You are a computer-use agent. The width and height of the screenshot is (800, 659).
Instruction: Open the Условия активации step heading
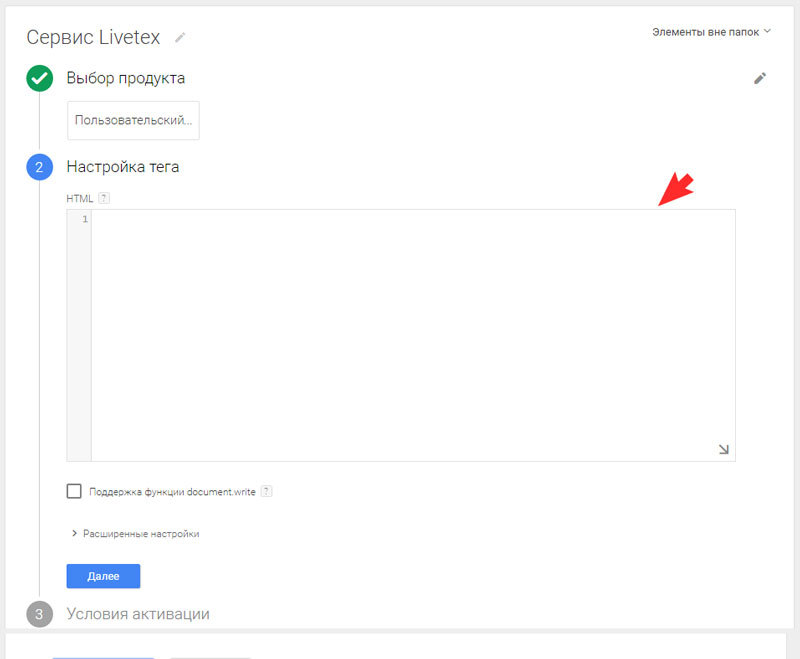[138, 614]
